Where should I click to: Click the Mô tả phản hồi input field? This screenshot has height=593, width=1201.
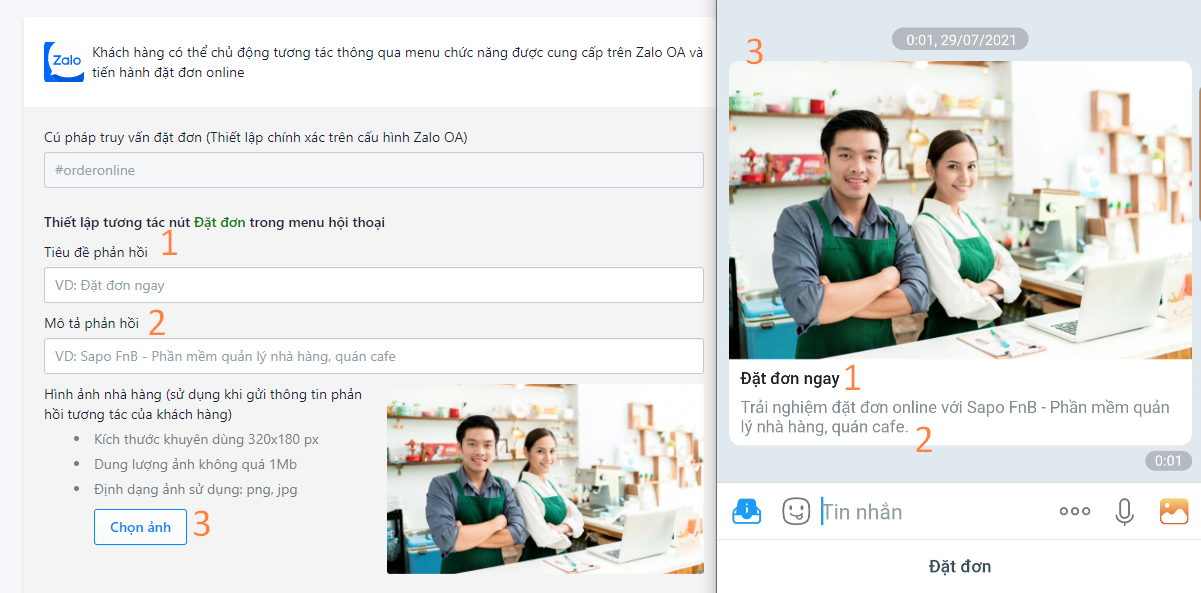click(373, 355)
